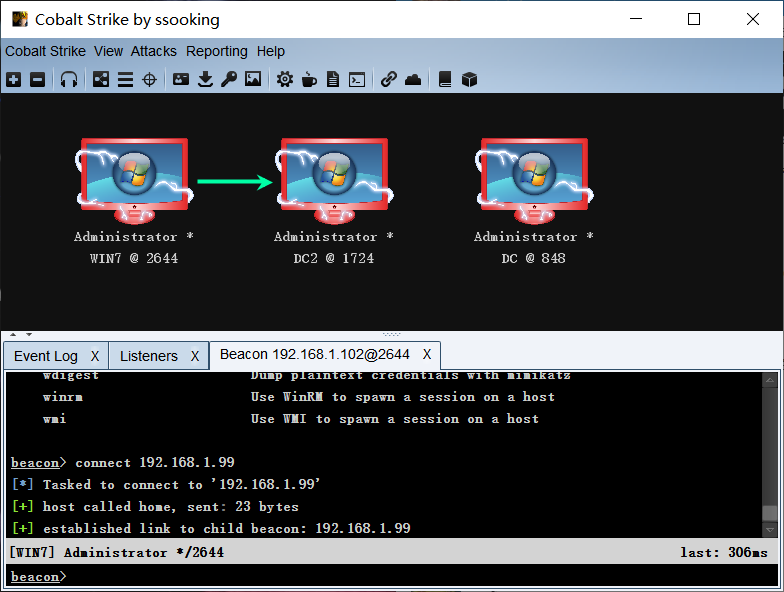Expand split pane with down arrow
Image resolution: width=784 pixels, height=592 pixels.
(x=29, y=334)
